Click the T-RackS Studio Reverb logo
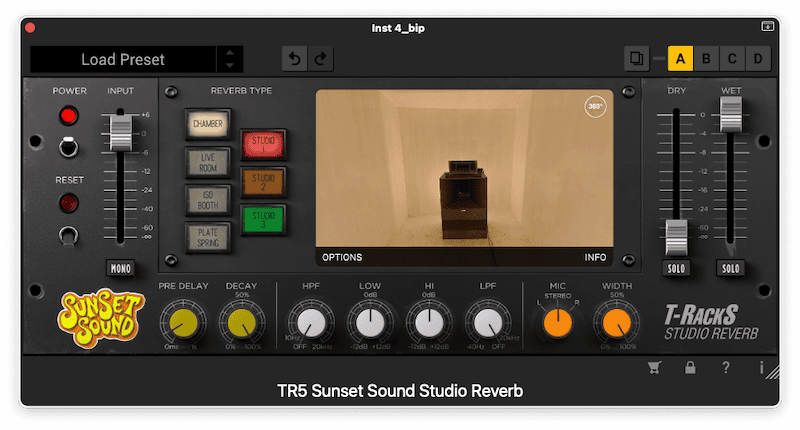 711,322
